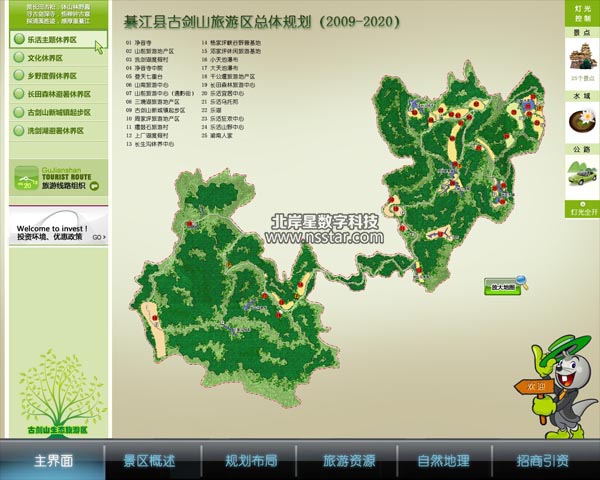
Task: Click the 放大地图 magnifier icon
Action: [520, 285]
